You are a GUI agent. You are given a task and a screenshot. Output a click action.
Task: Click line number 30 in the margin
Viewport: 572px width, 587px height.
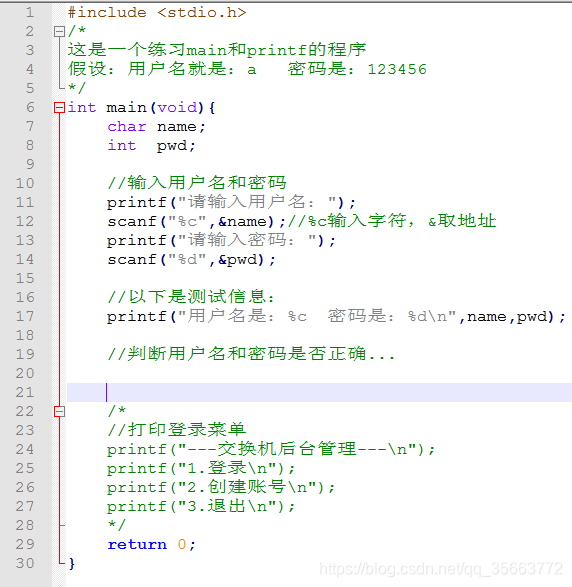[25, 563]
